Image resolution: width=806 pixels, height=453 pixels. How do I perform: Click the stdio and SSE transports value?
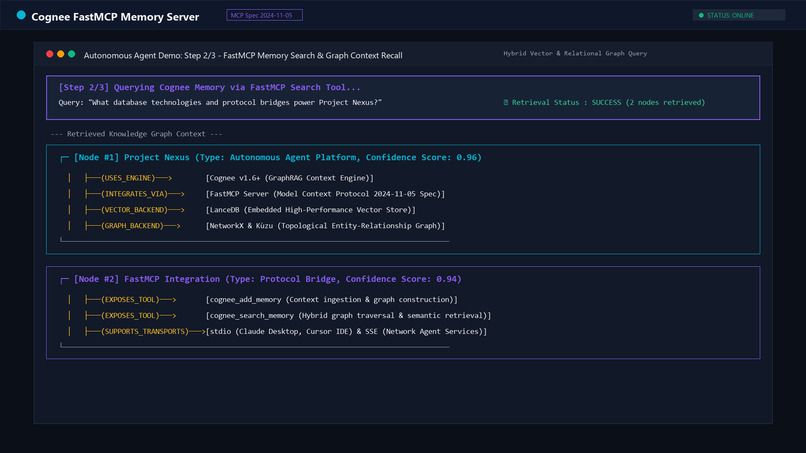(346, 331)
